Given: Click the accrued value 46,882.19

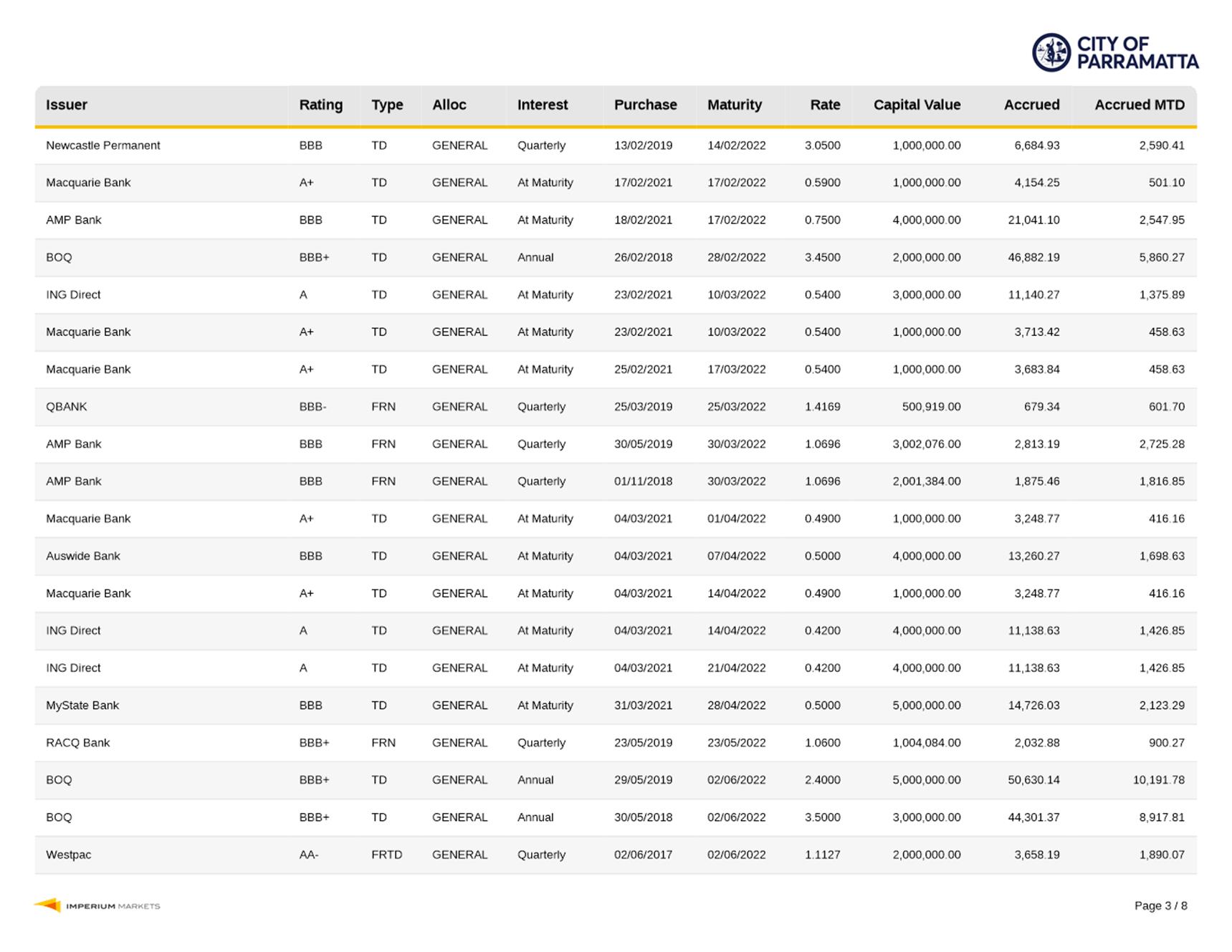Looking at the screenshot, I should coord(1033,257).
